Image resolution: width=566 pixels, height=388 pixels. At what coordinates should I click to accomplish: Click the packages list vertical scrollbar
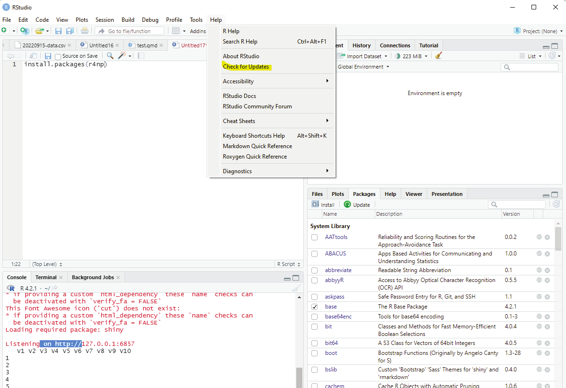pos(558,238)
